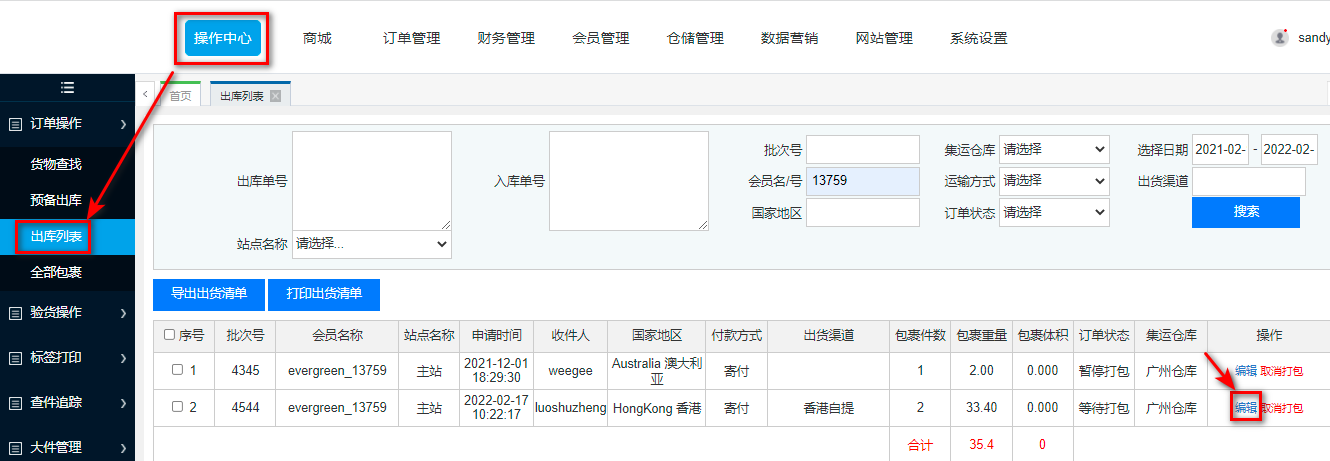
Task: Open the 财务管理 top menu
Action: pyautogui.click(x=506, y=38)
